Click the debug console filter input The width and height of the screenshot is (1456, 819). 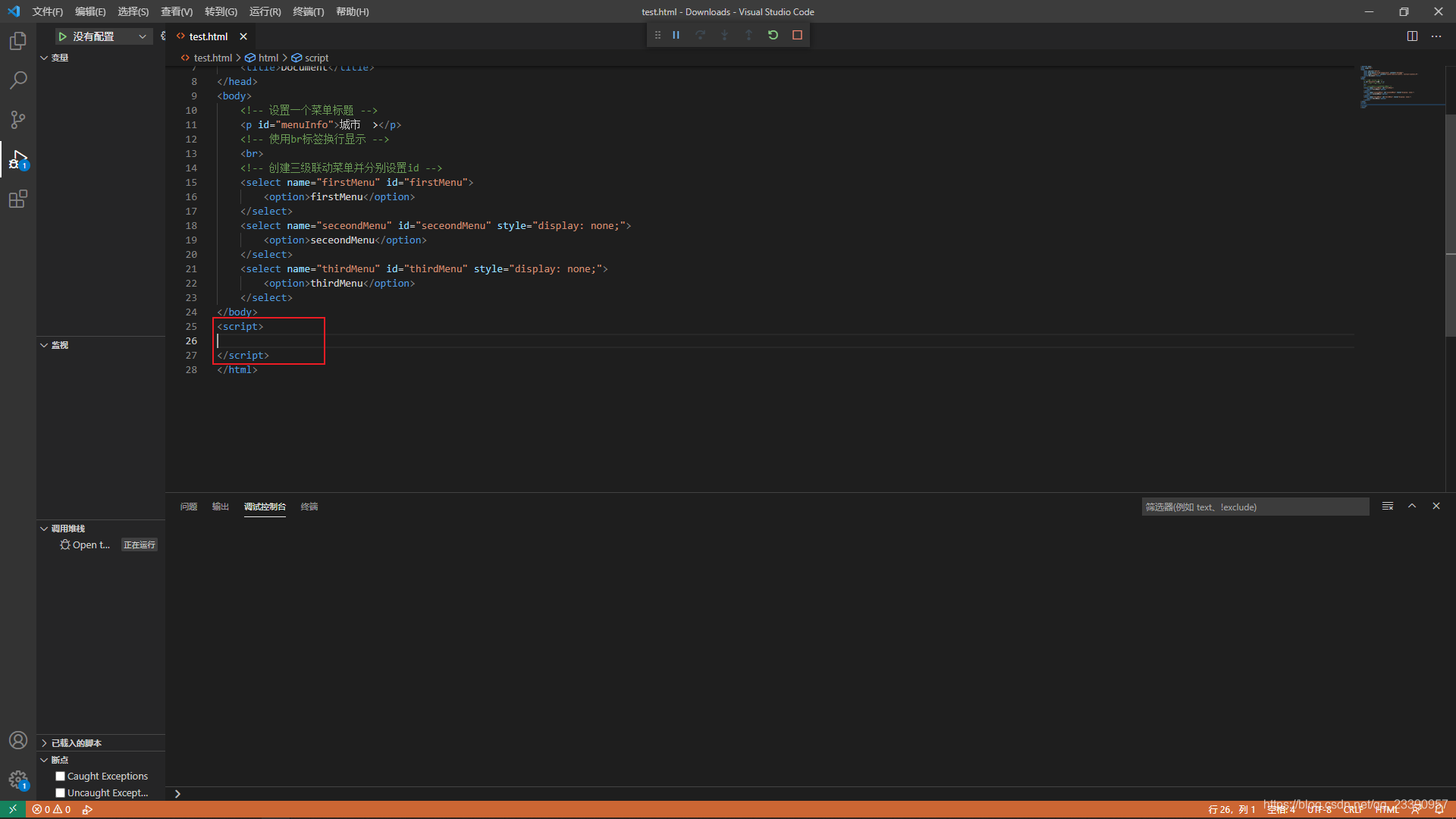pyautogui.click(x=1255, y=507)
